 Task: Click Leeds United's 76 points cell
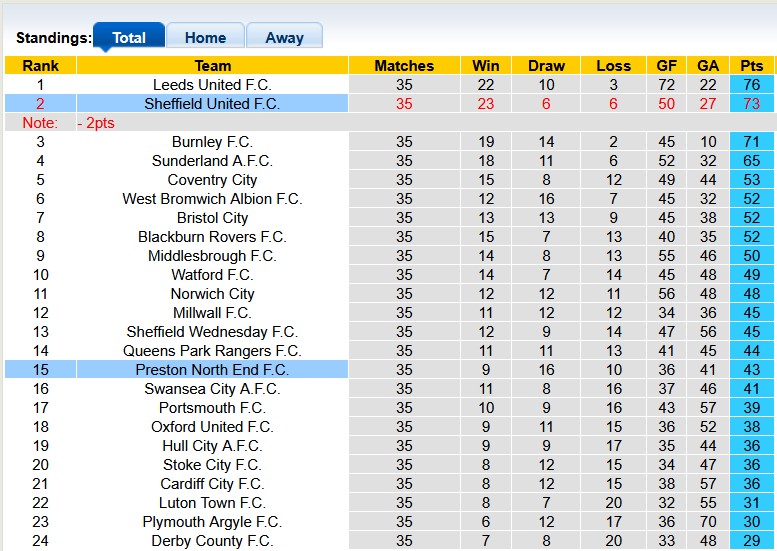(x=752, y=85)
